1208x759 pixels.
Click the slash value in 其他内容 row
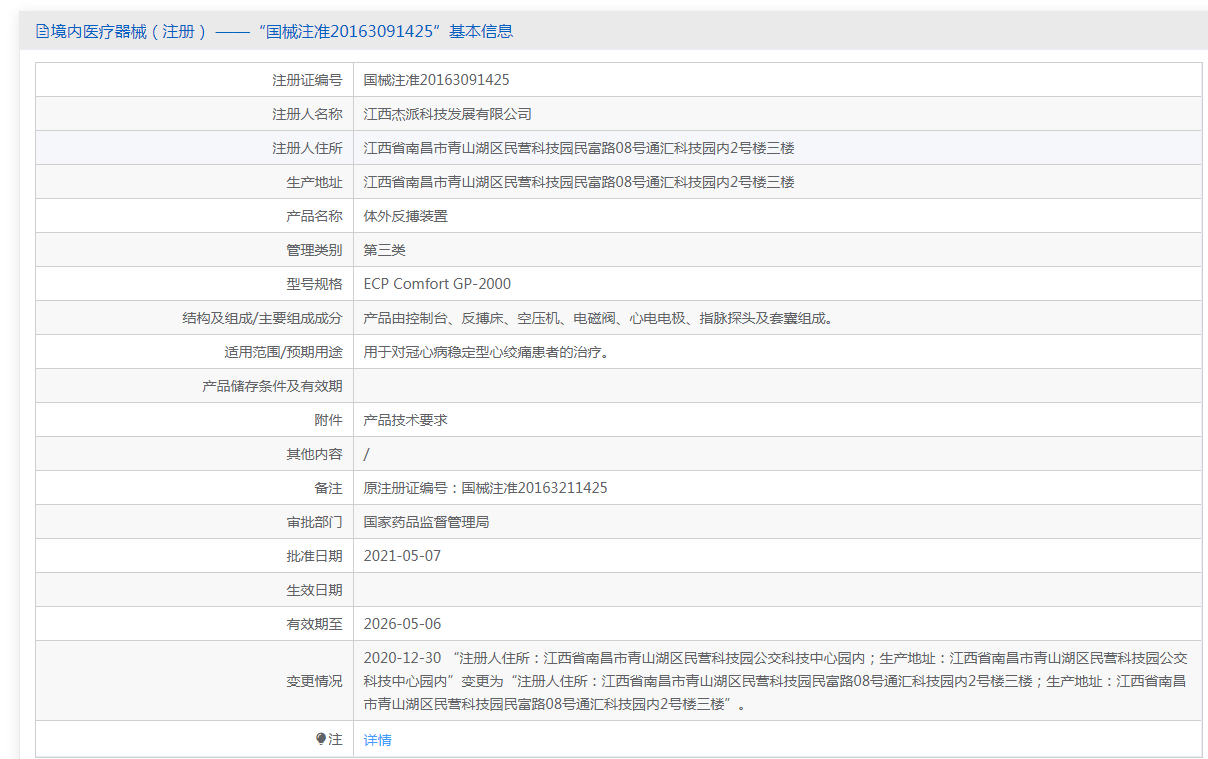click(x=367, y=454)
